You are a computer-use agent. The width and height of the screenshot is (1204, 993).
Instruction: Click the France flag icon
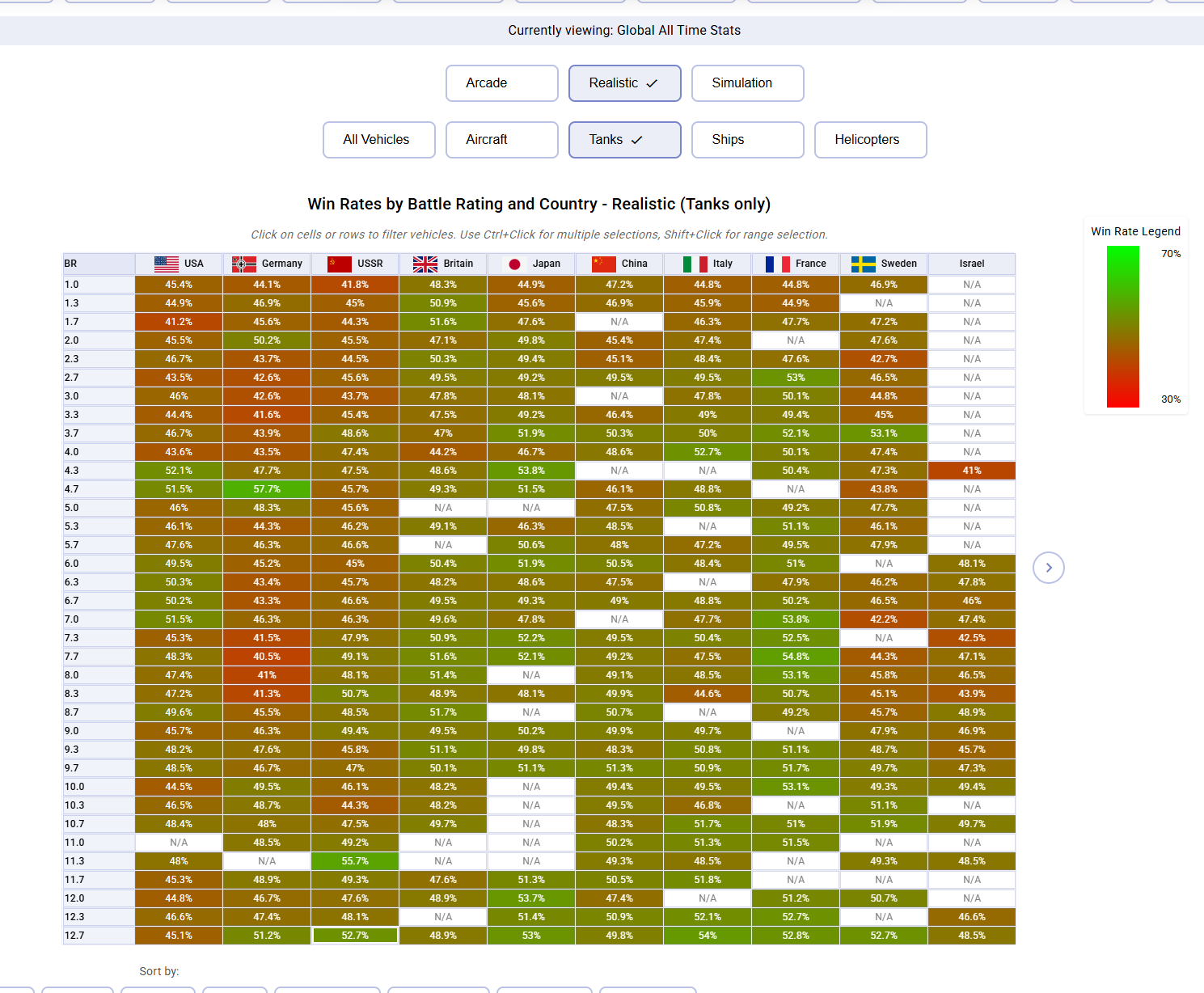pos(778,264)
